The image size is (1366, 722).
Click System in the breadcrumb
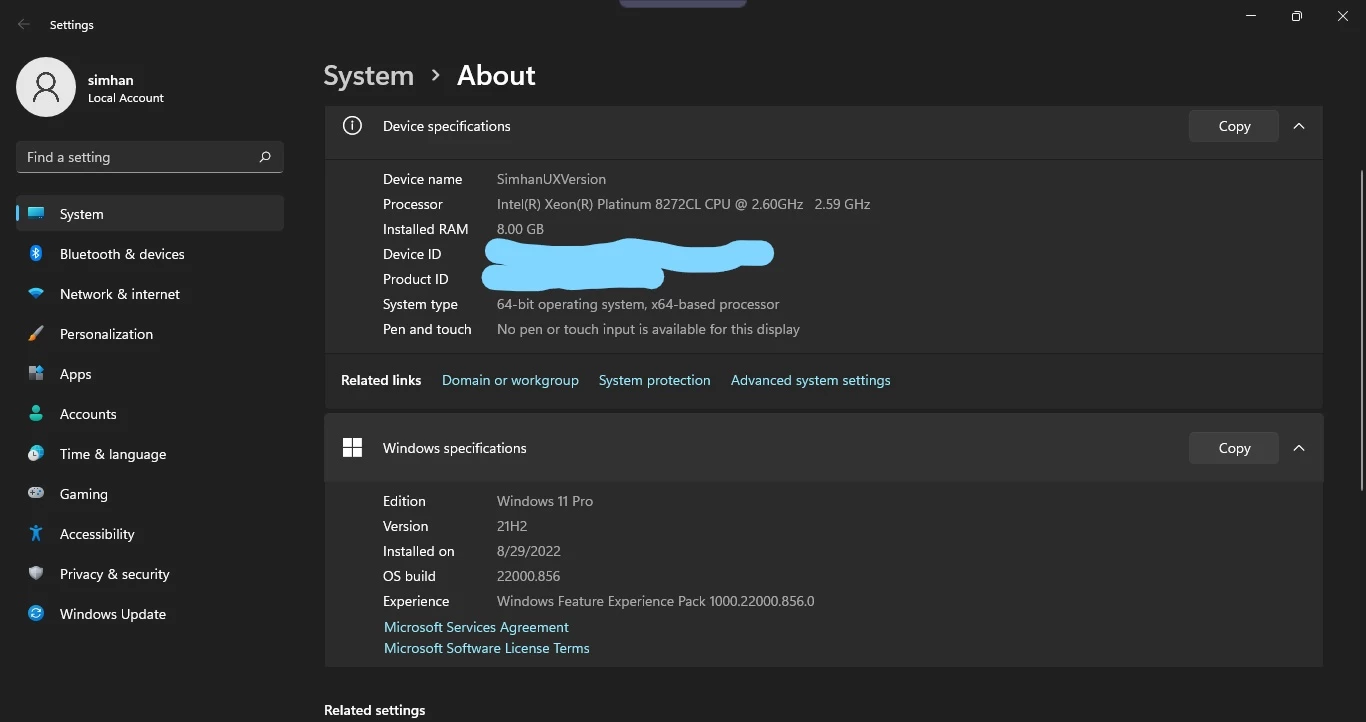pyautogui.click(x=369, y=76)
